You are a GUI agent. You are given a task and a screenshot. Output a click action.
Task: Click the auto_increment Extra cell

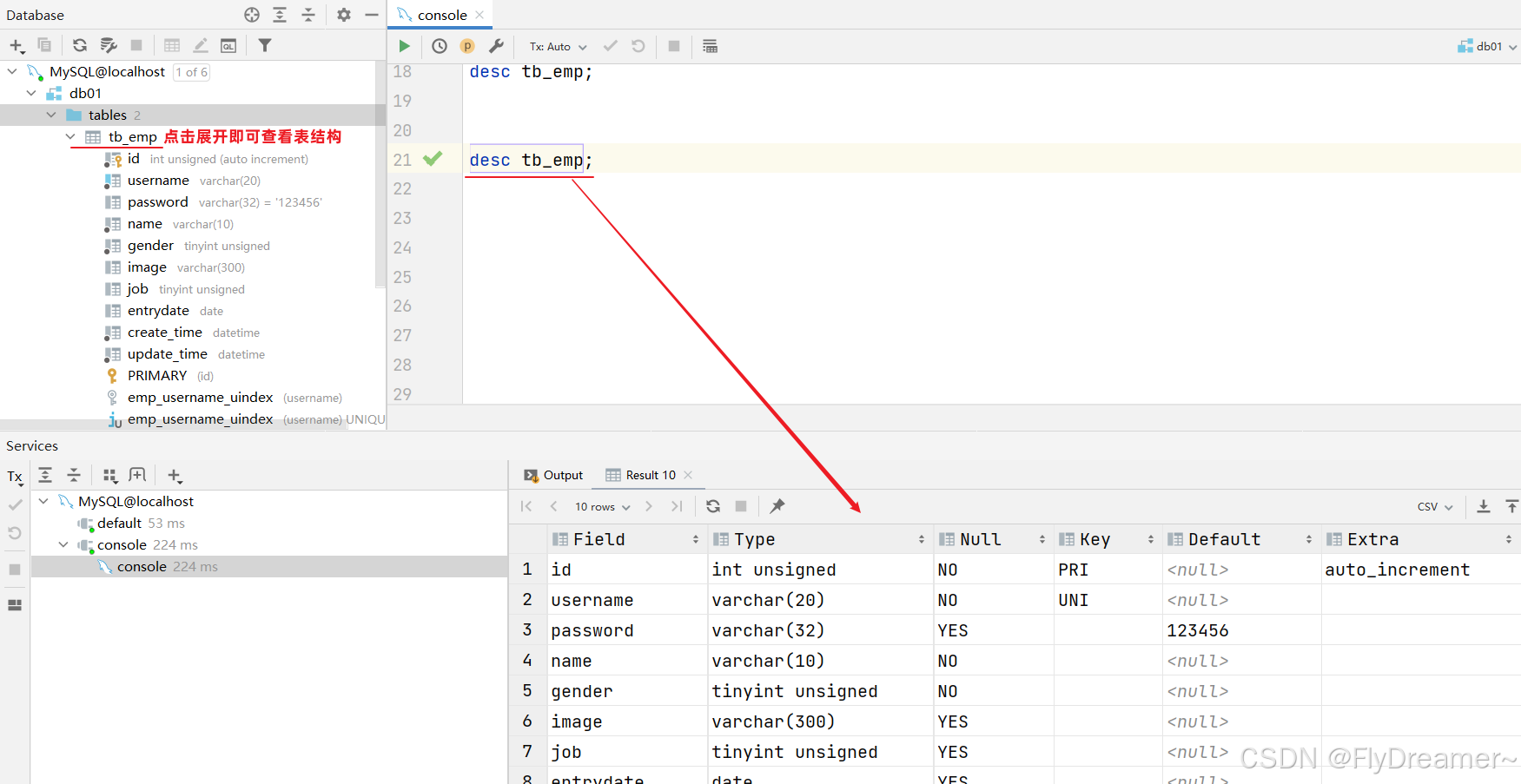pyautogui.click(x=1421, y=570)
